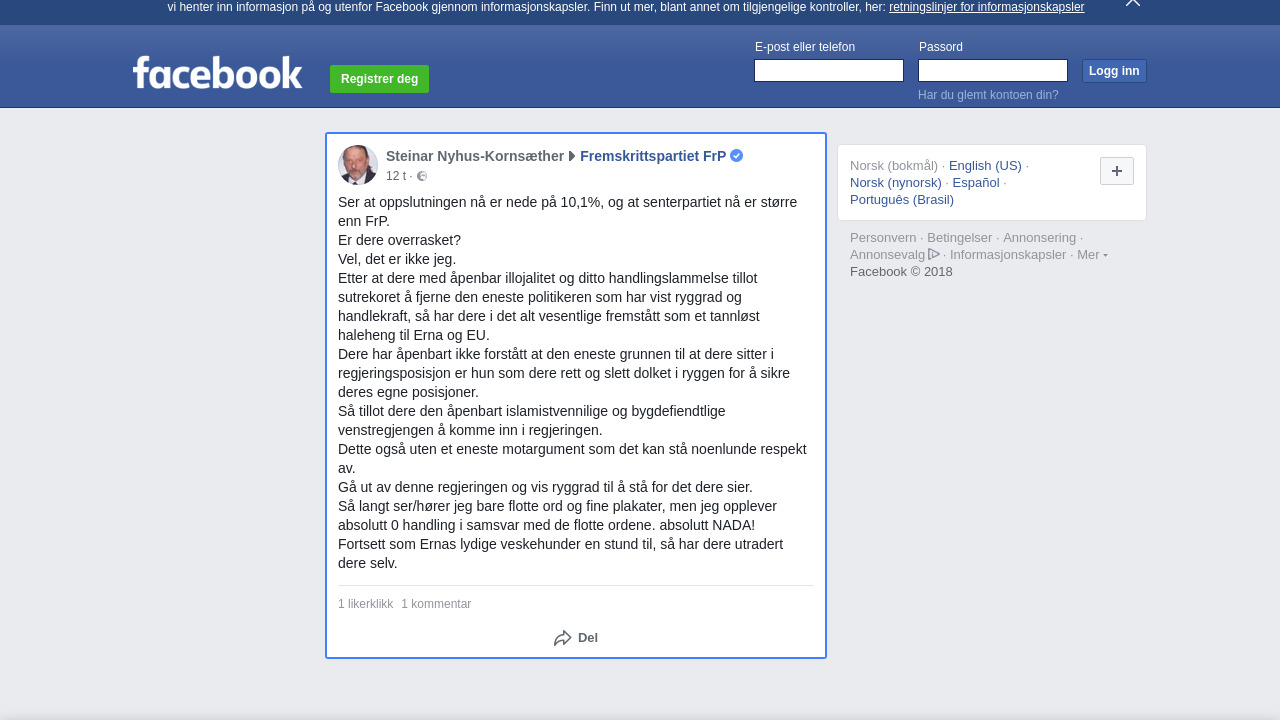Click the plus button for more languages
1280x720 pixels.
pos(1117,171)
